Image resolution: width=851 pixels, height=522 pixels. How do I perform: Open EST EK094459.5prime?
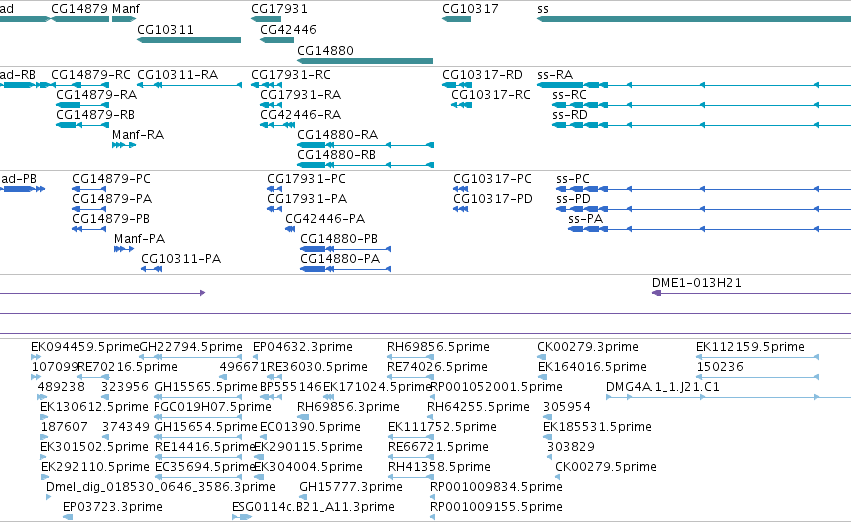(x=85, y=347)
